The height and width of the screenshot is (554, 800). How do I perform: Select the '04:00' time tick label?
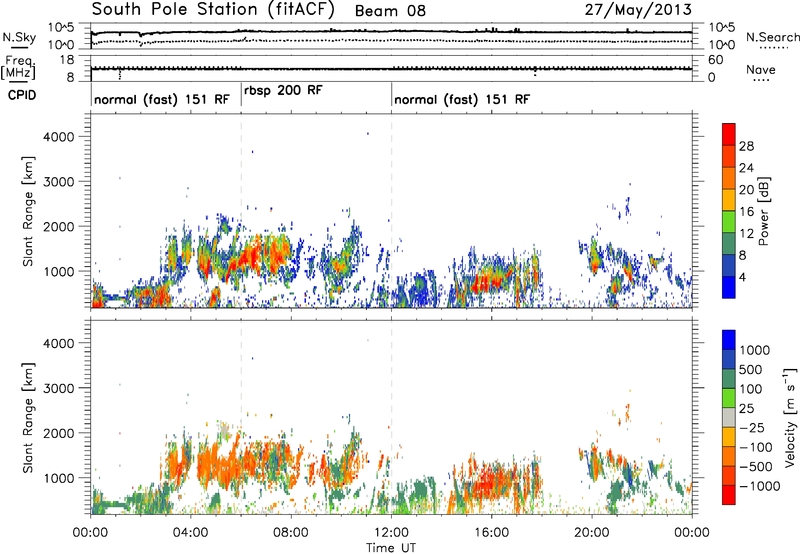[x=190, y=533]
